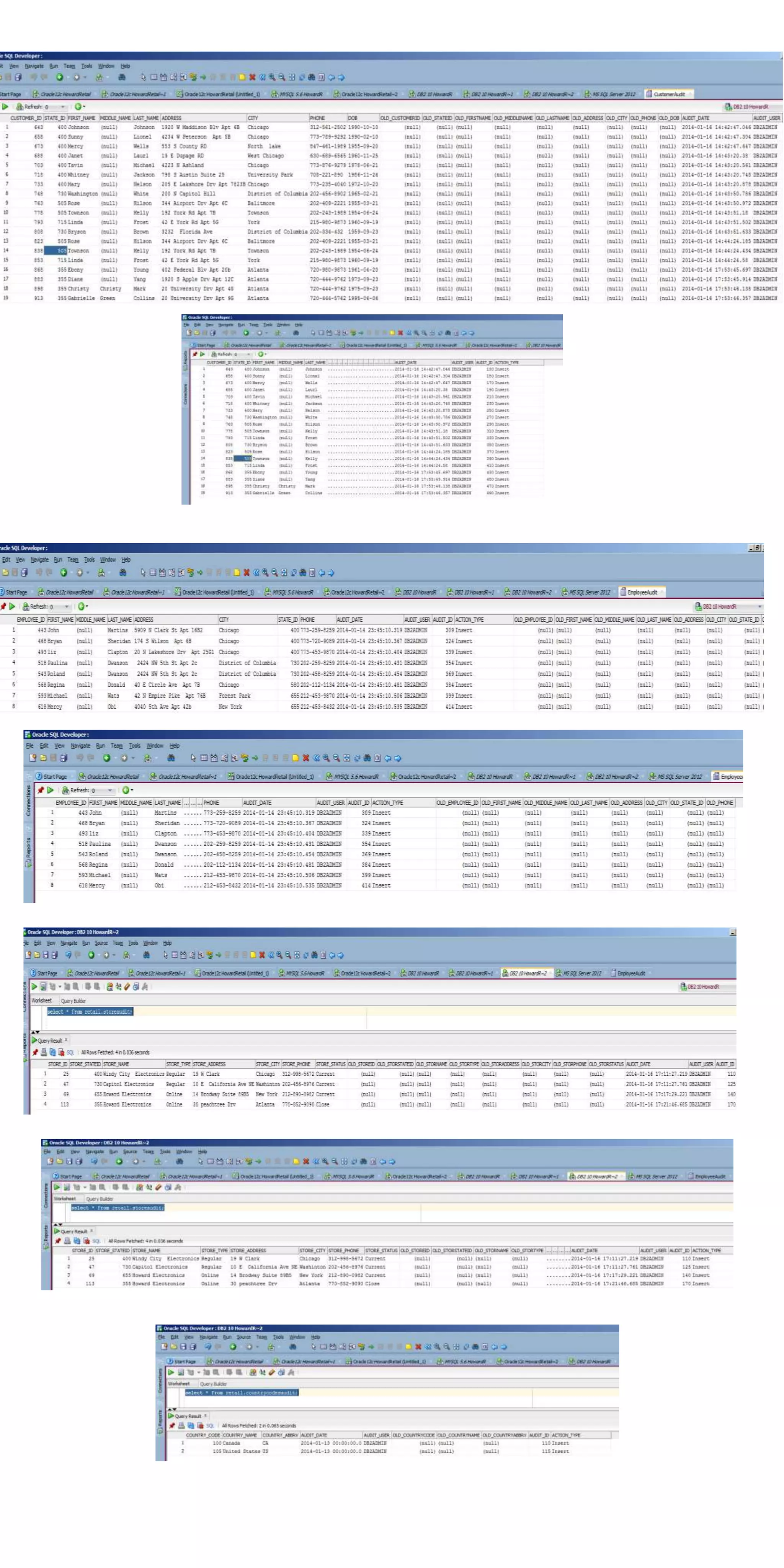Image resolution: width=784 pixels, height=1568 pixels.
Task: Click binoculars icon in CustomerAudit window with ADDRESS column
Action: pos(122,77)
